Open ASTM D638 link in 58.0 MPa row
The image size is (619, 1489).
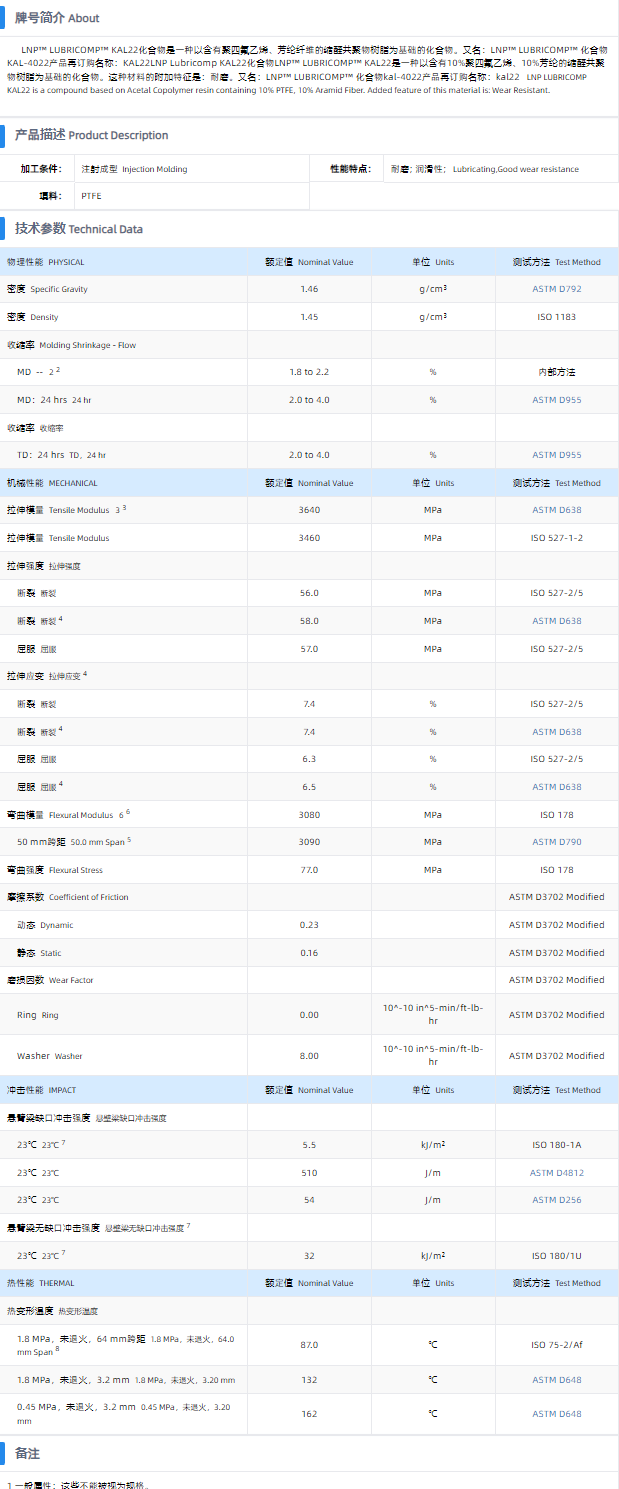point(556,621)
